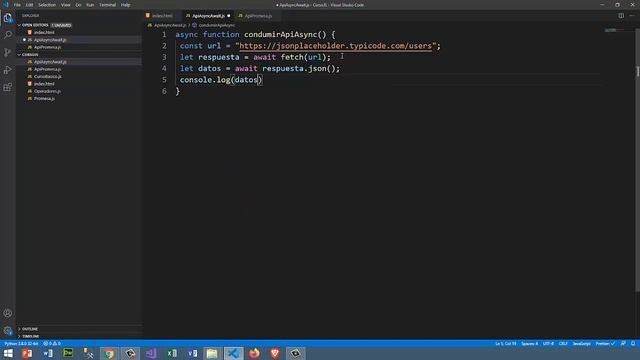This screenshot has height=360, width=640.
Task: Open Promesa.js in the folder tree
Action: coord(44,98)
